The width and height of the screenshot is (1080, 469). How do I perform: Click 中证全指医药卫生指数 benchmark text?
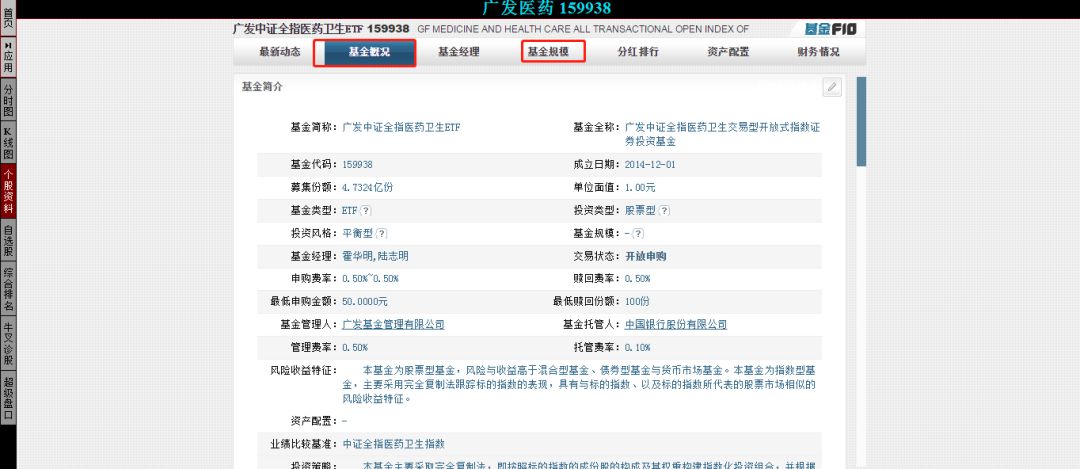(x=393, y=444)
